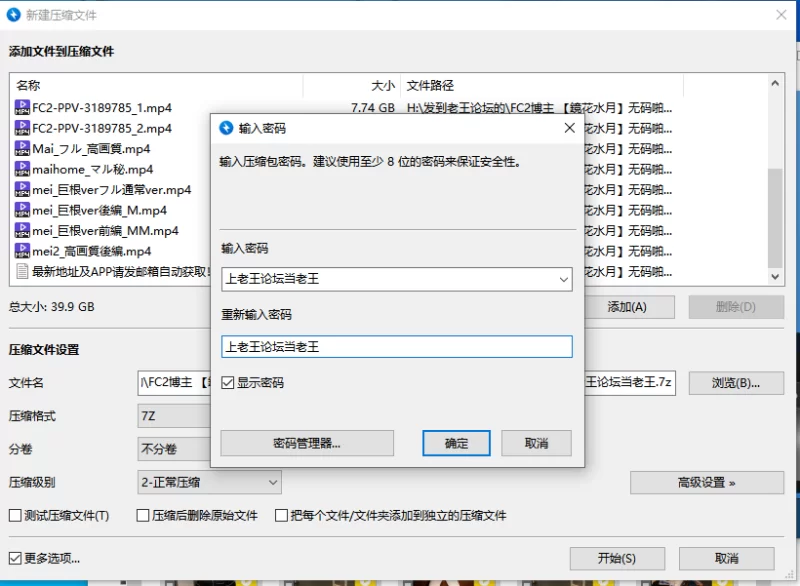Click the 7.74 GB size value
The width and height of the screenshot is (800, 586).
pos(372,108)
